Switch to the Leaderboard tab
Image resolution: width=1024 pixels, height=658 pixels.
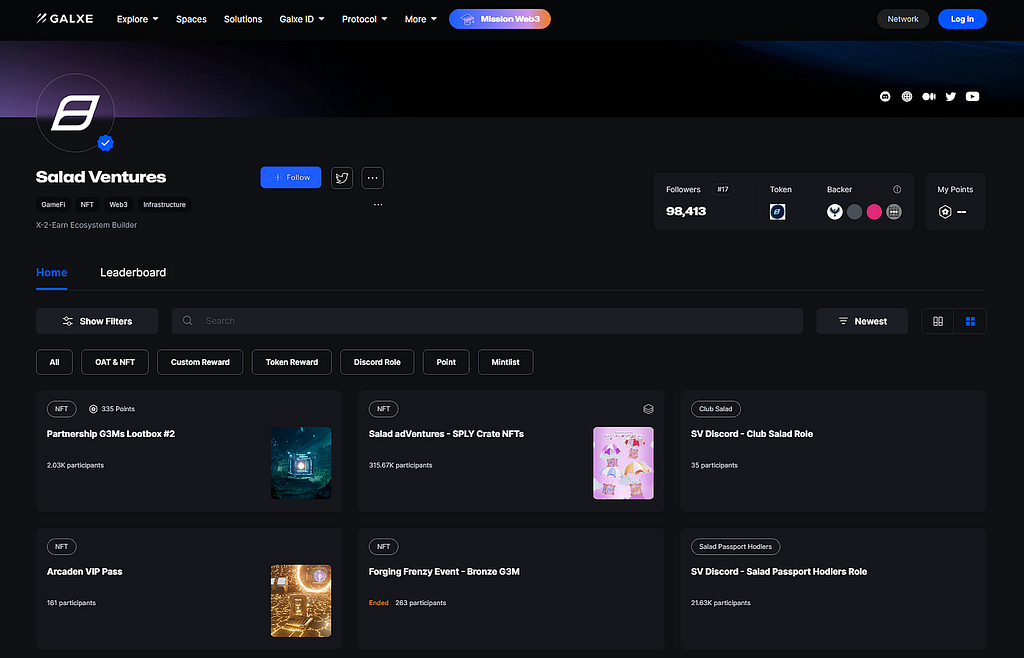point(133,272)
